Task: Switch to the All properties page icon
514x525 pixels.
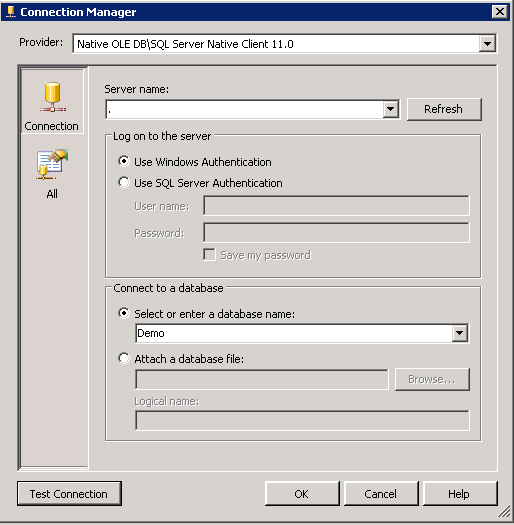Action: [x=52, y=165]
